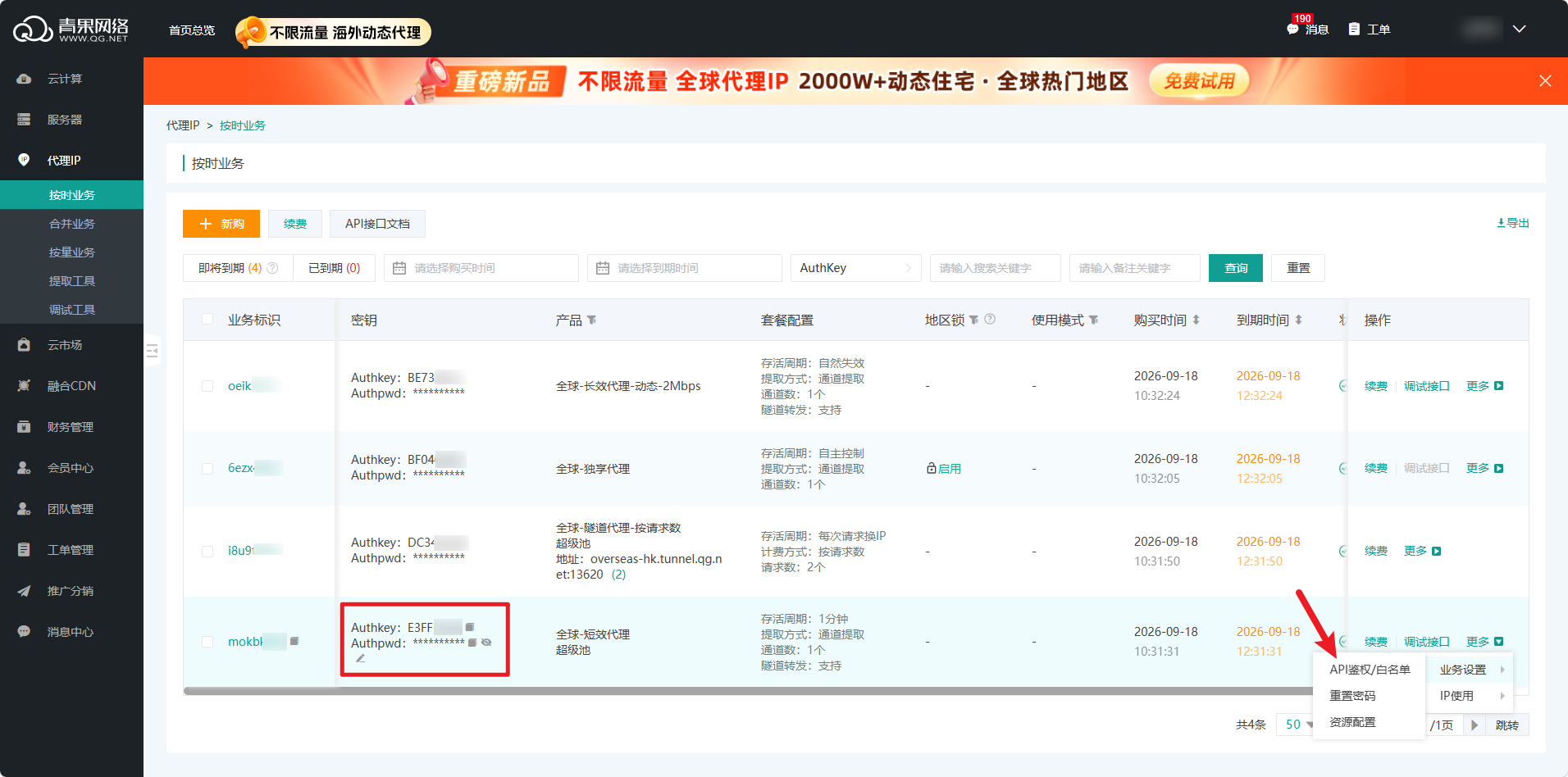Sort by 到期时间 column
The width and height of the screenshot is (1568, 777).
coord(1298,320)
